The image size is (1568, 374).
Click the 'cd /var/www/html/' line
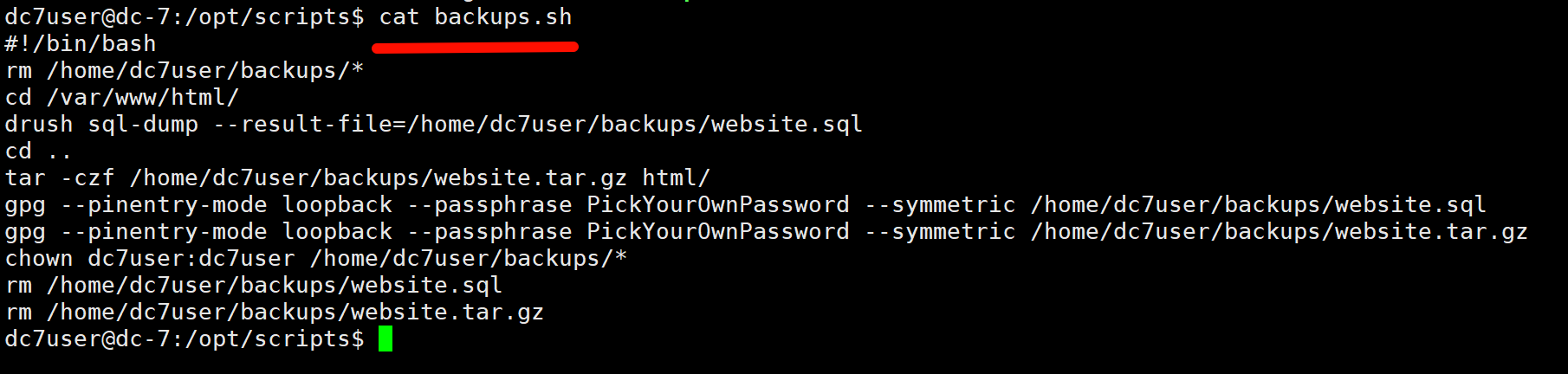click(122, 97)
